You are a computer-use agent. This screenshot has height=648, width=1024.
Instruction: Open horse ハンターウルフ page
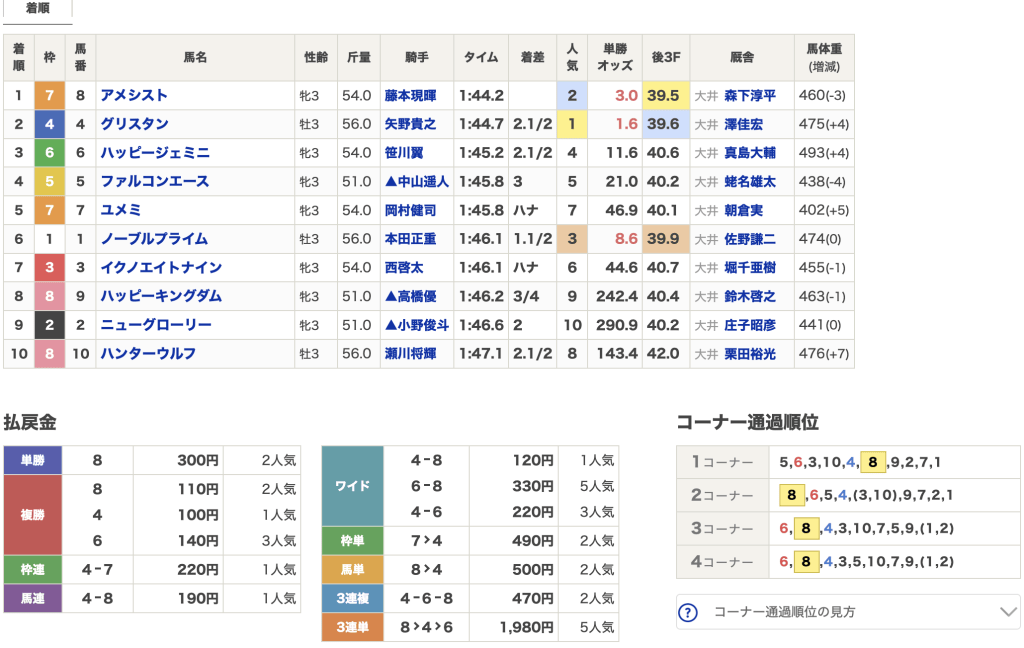[x=148, y=354]
